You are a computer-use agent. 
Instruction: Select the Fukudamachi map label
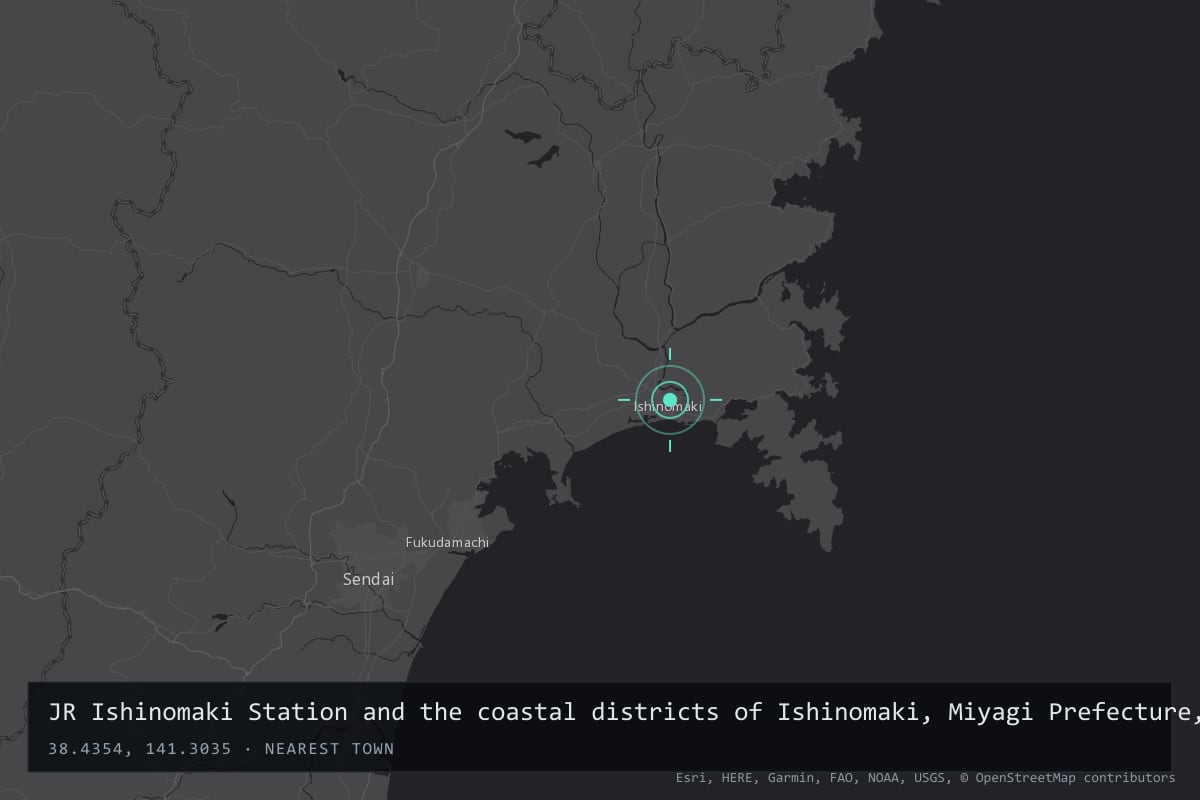(x=447, y=542)
